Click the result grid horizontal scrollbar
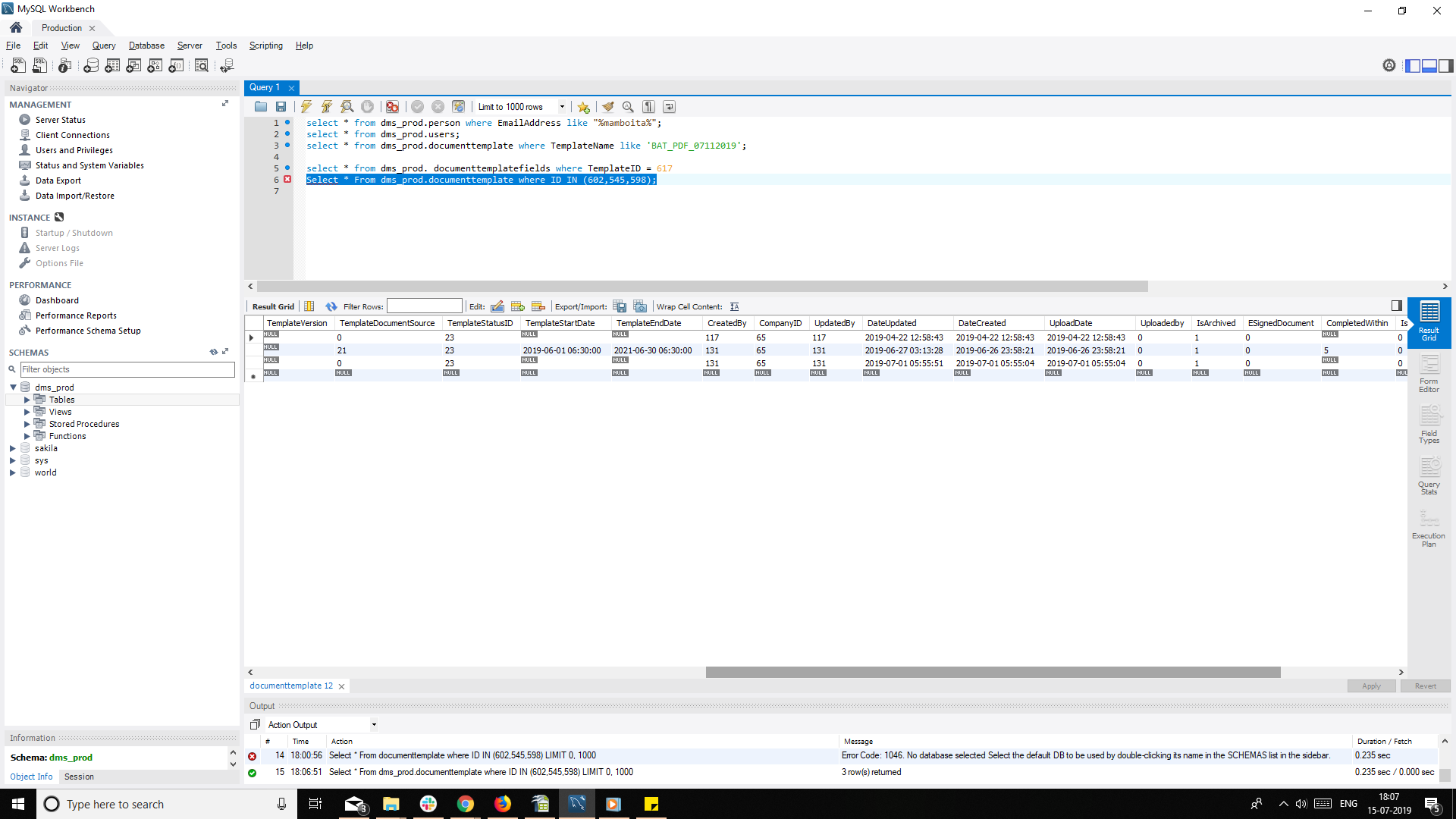The width and height of the screenshot is (1456, 819). click(993, 672)
